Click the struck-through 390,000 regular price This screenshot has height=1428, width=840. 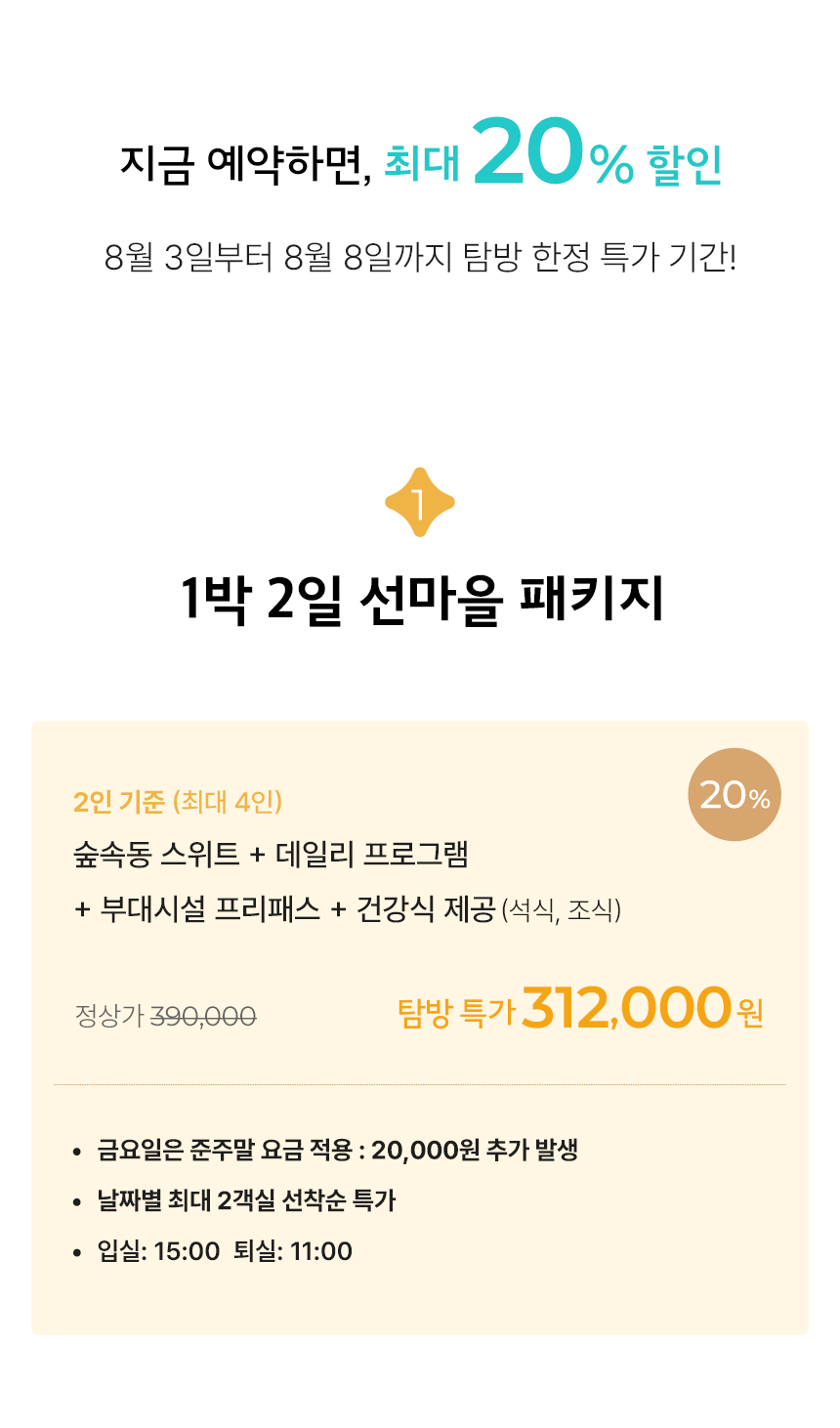point(203,1017)
